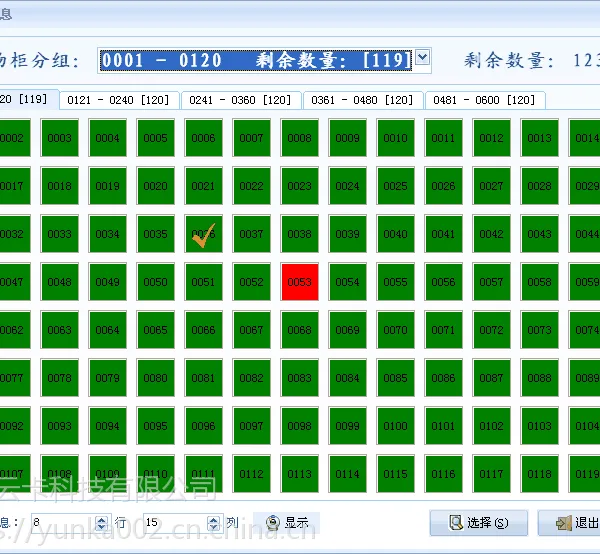The width and height of the screenshot is (600, 554).
Task: Select locker 0057
Action: coord(492,282)
